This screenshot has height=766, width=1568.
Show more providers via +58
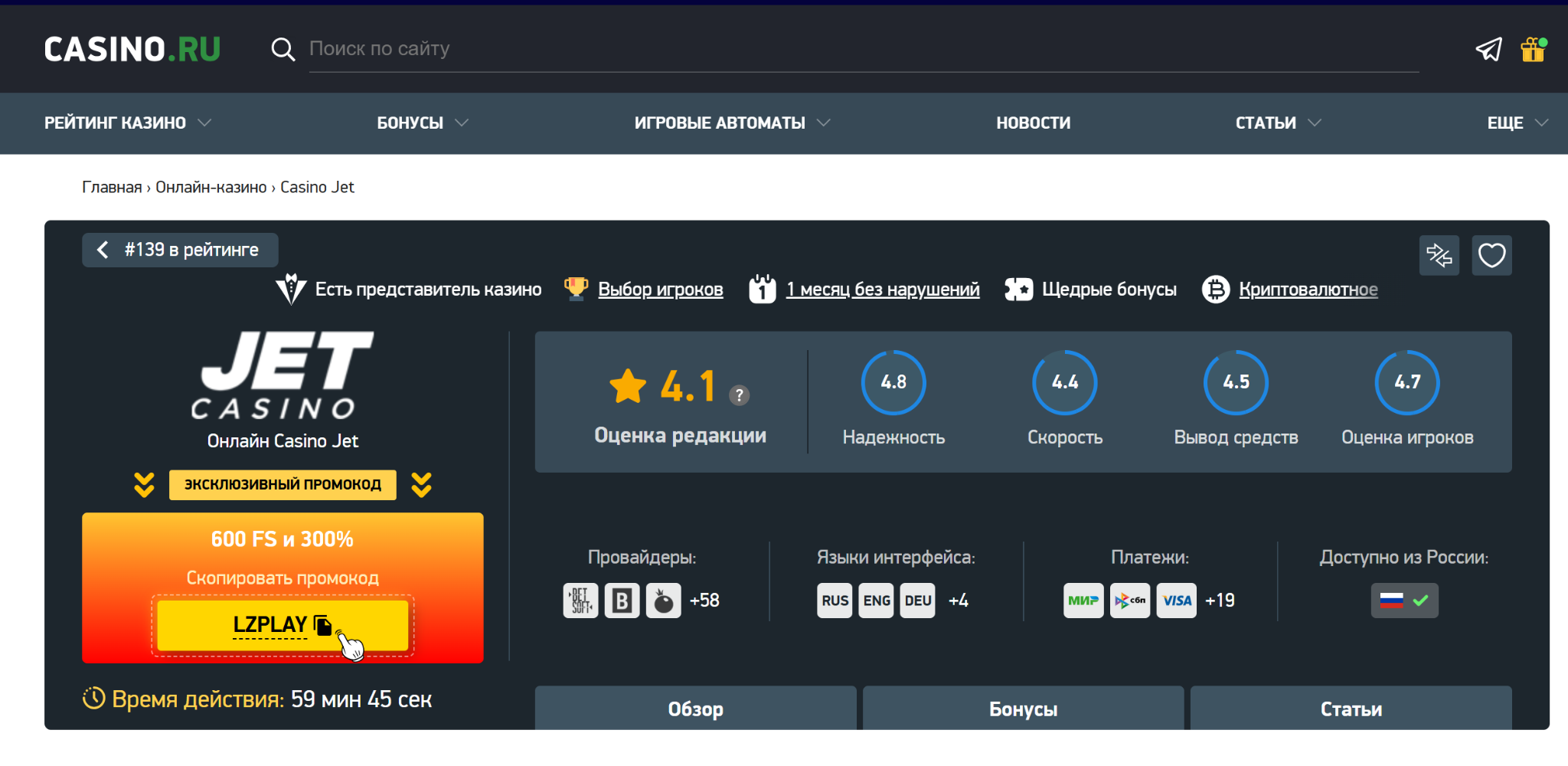click(704, 601)
